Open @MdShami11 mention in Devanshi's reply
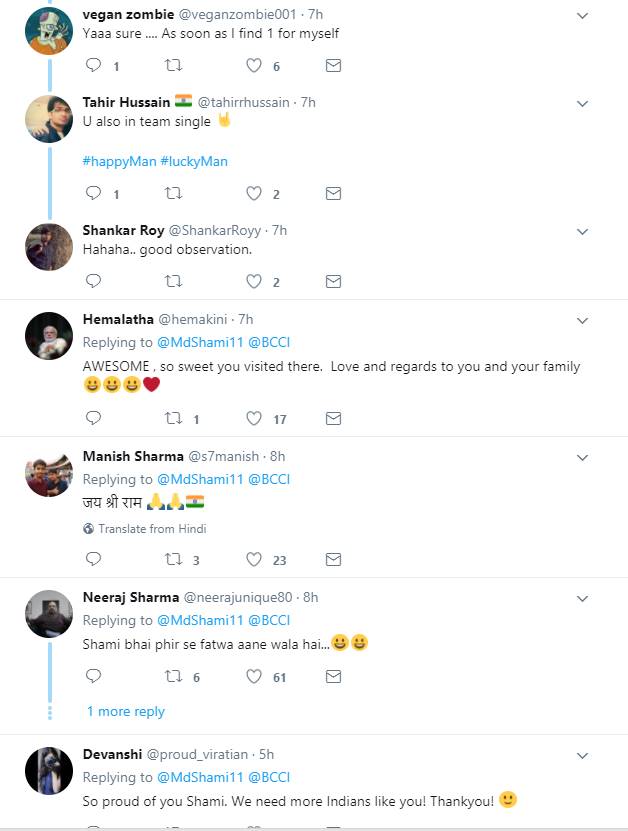This screenshot has height=831, width=628. click(x=200, y=777)
